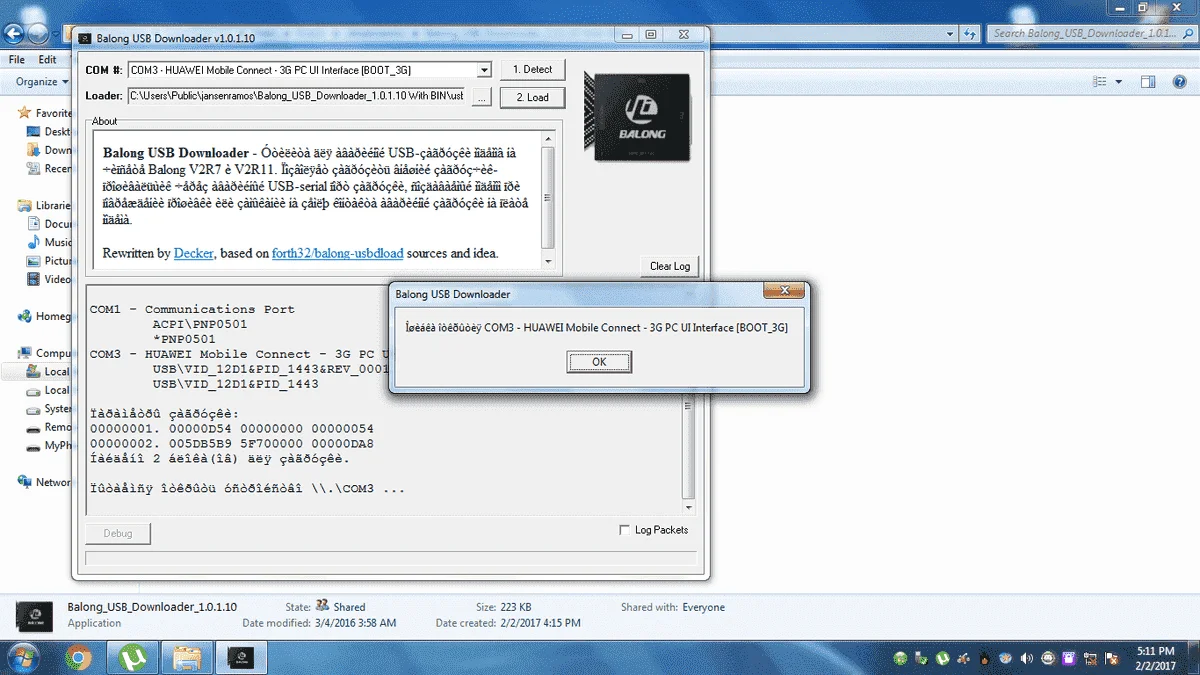This screenshot has width=1200, height=675.
Task: Click Explorer back navigation arrow
Action: coord(15,33)
